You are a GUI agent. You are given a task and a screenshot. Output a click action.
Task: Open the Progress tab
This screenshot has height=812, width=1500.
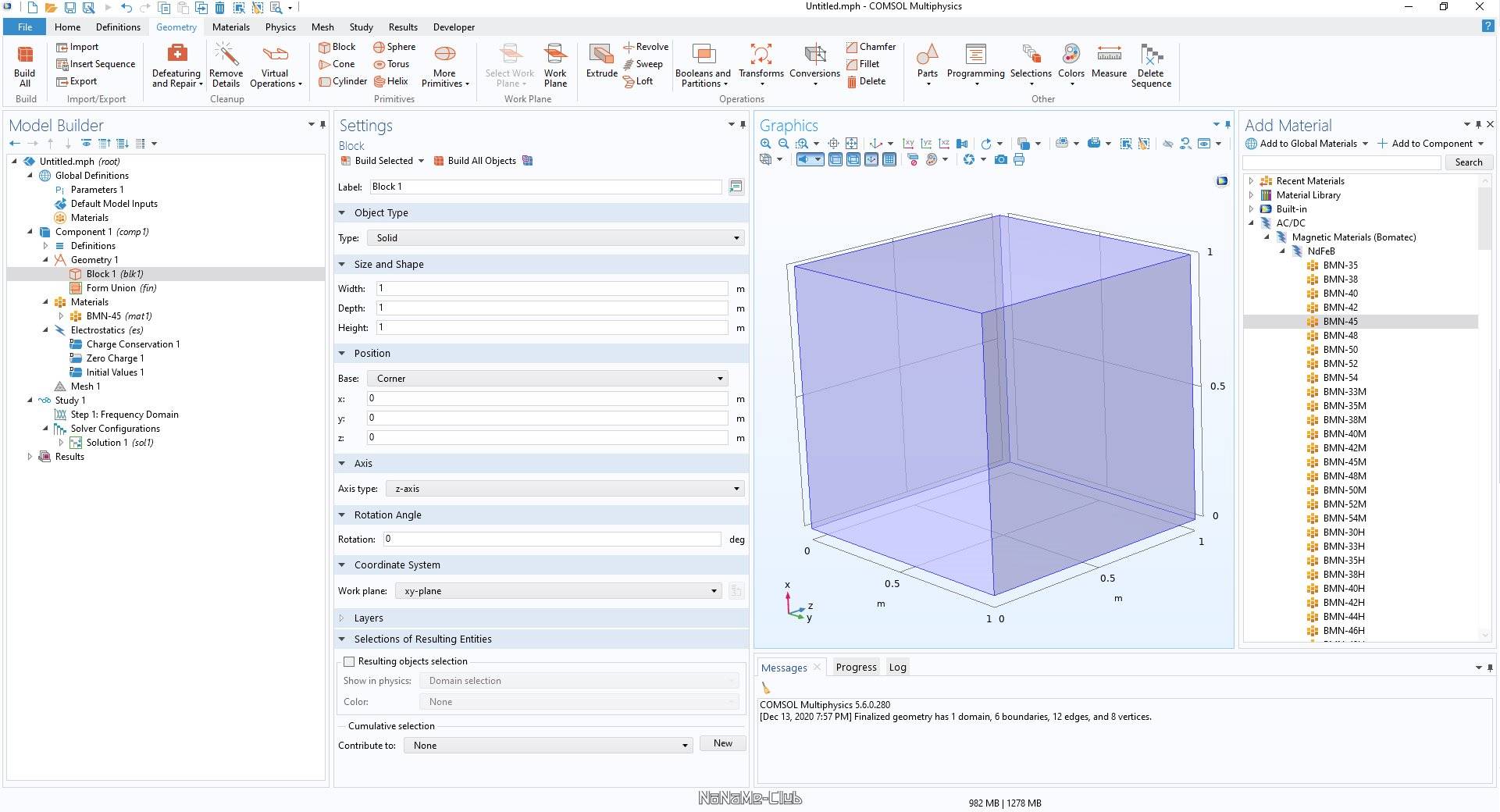pyautogui.click(x=856, y=668)
